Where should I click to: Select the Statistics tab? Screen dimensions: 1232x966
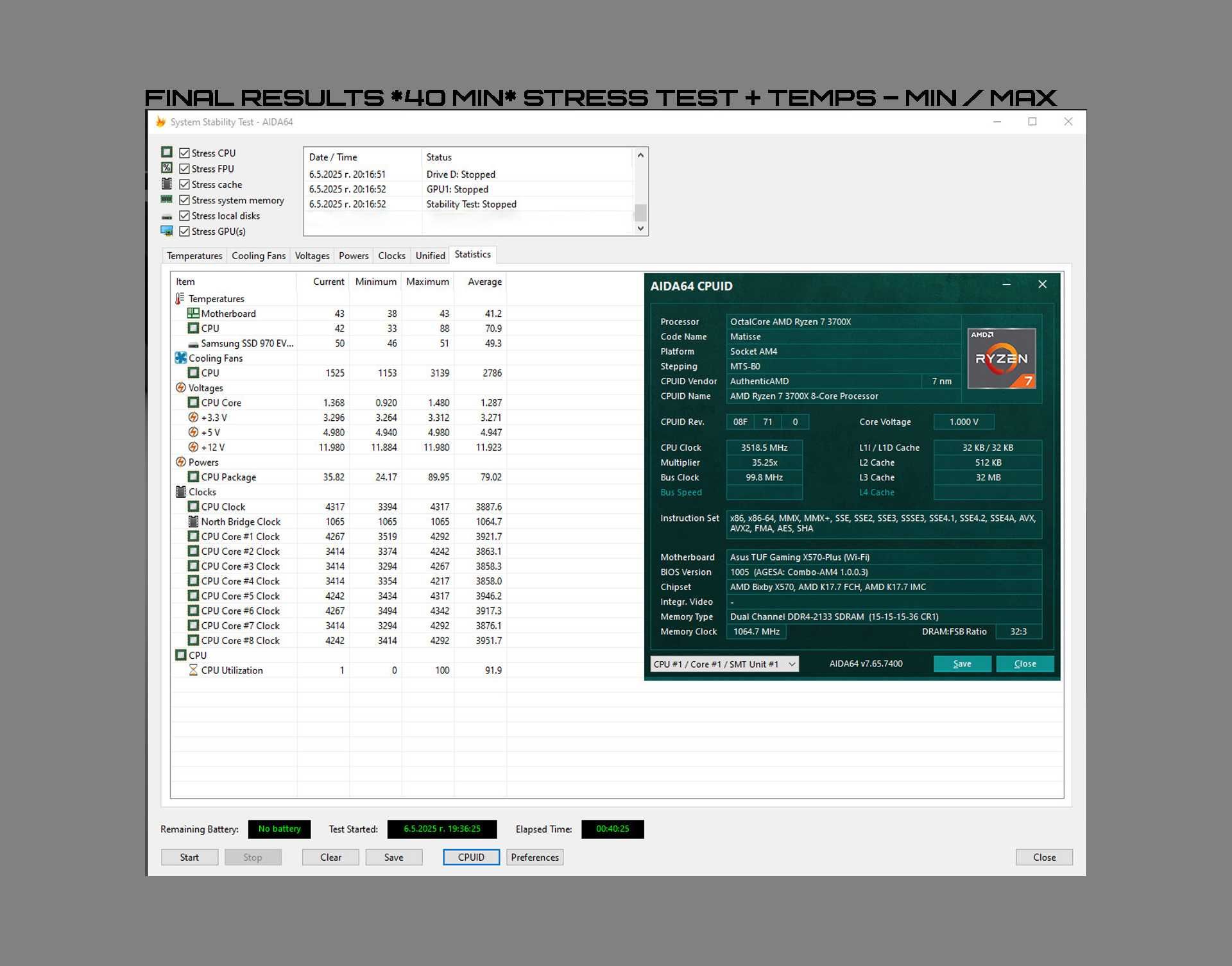(473, 255)
